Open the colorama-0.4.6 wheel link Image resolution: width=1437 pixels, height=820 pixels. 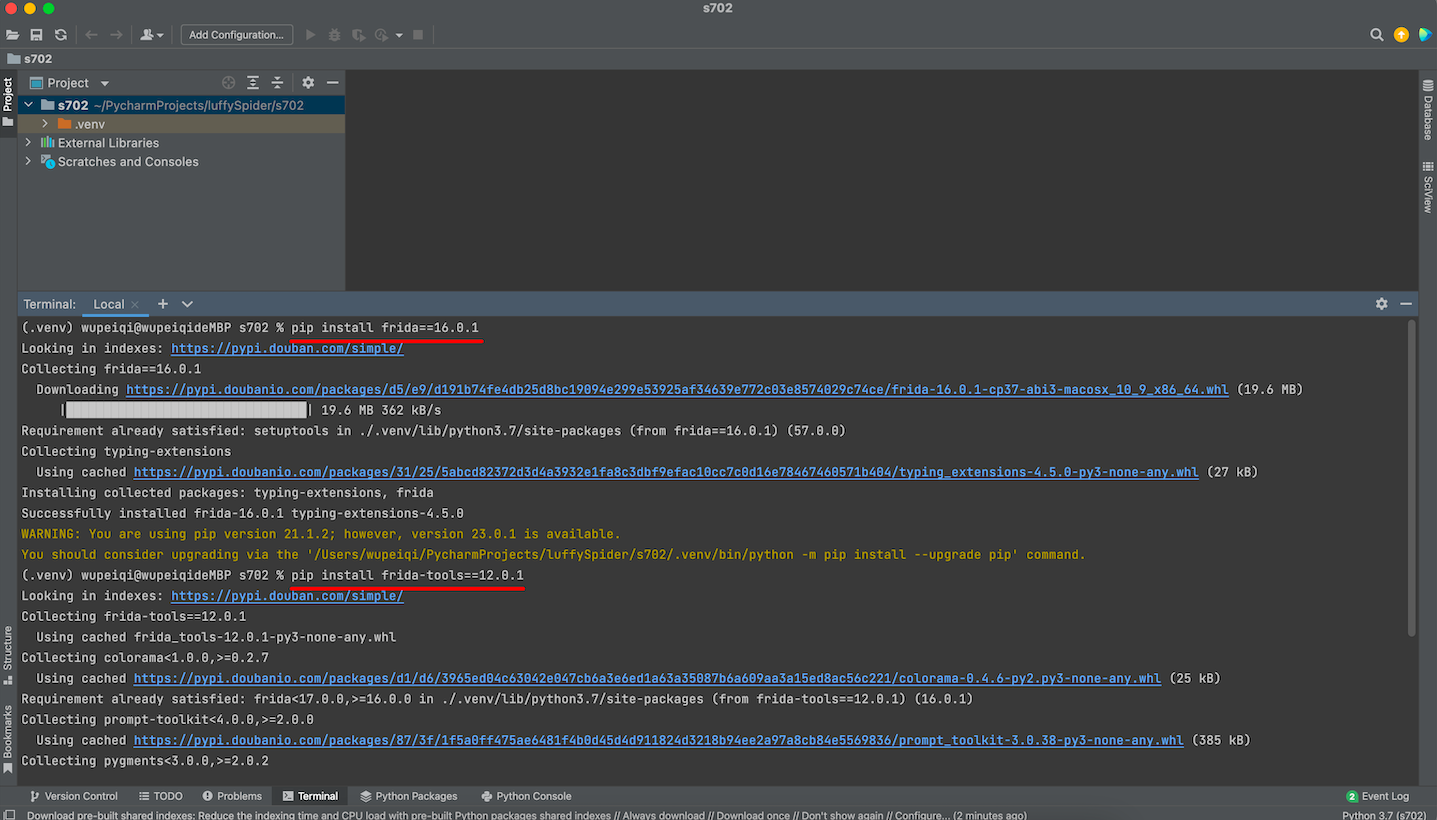647,678
